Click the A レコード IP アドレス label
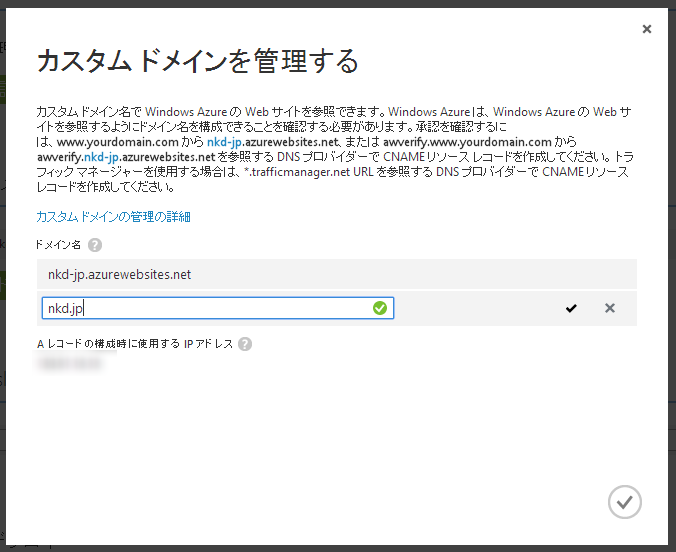 click(135, 344)
